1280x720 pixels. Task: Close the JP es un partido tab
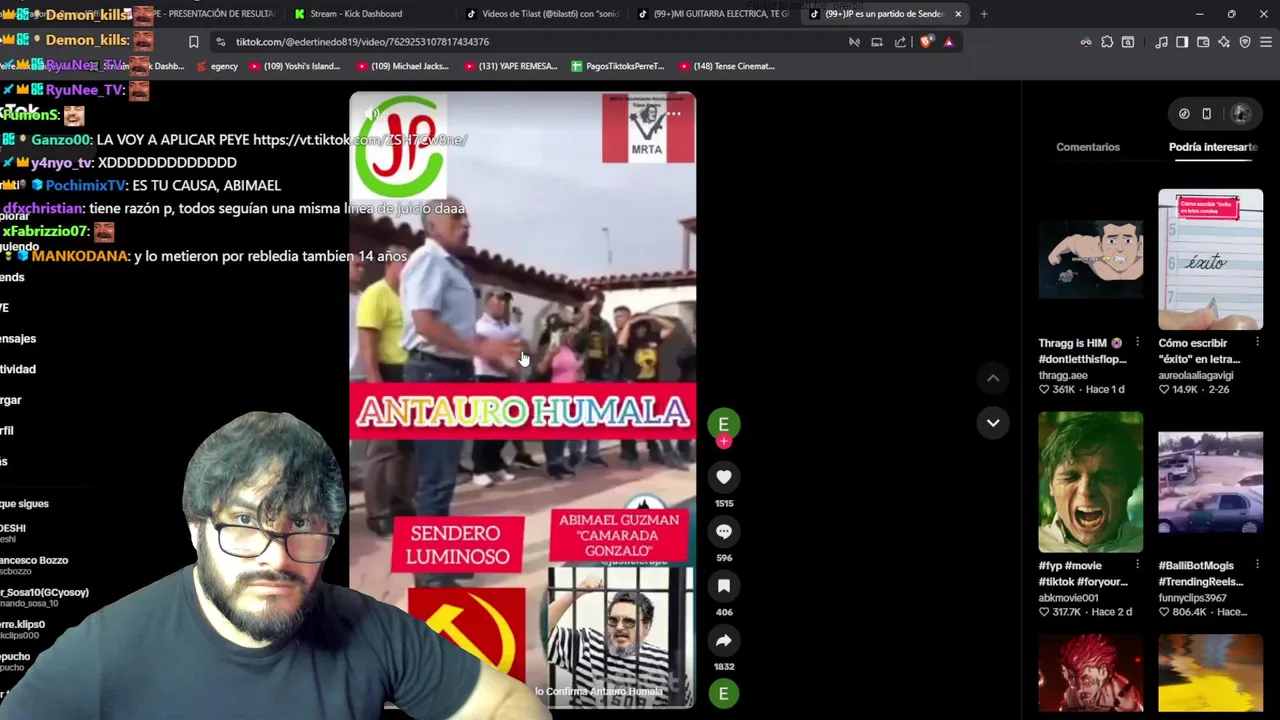tap(958, 14)
